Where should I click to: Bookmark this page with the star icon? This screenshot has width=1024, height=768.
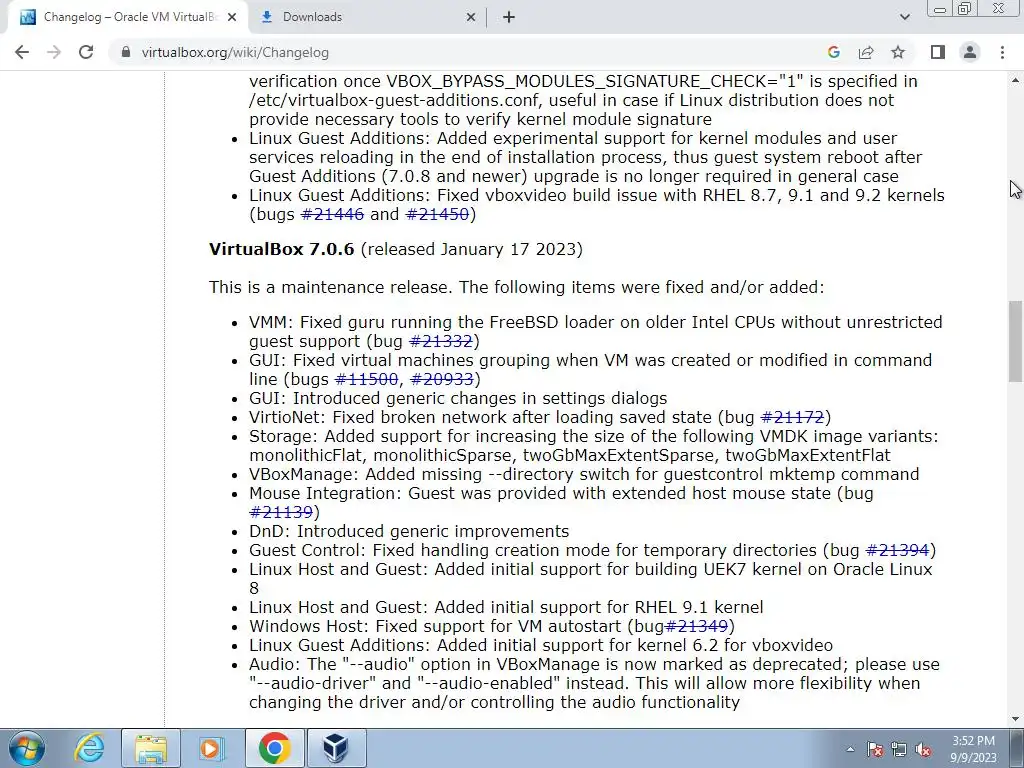[898, 52]
